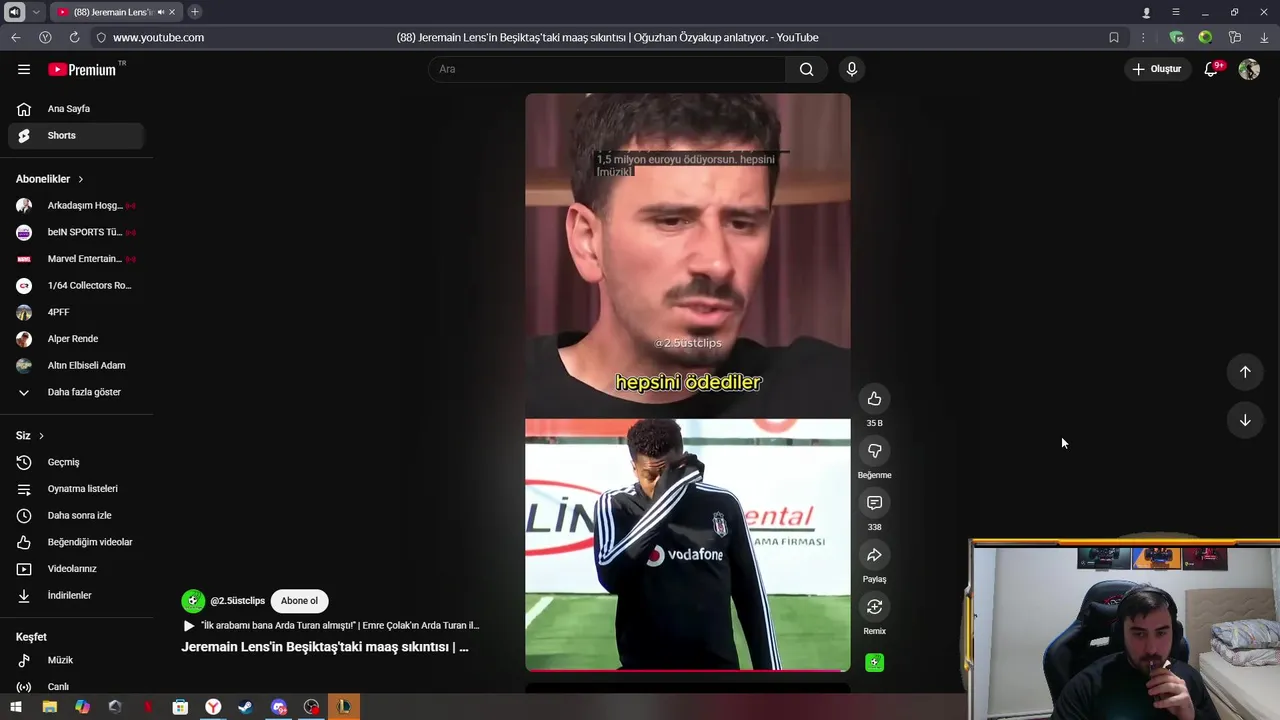This screenshot has width=1280, height=720.
Task: Go back with browser back arrow
Action: (16, 37)
